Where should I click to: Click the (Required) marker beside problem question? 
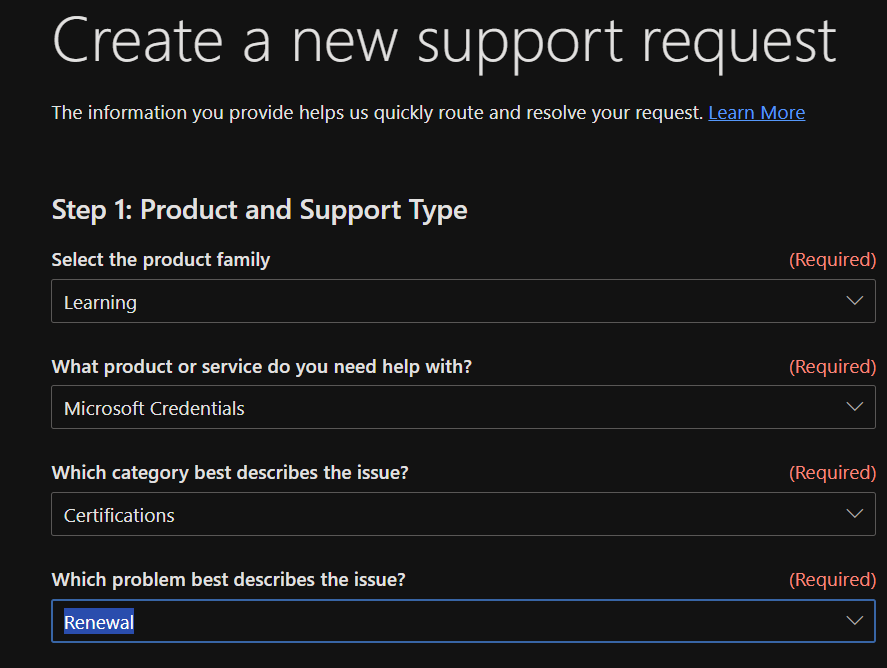[x=832, y=580]
